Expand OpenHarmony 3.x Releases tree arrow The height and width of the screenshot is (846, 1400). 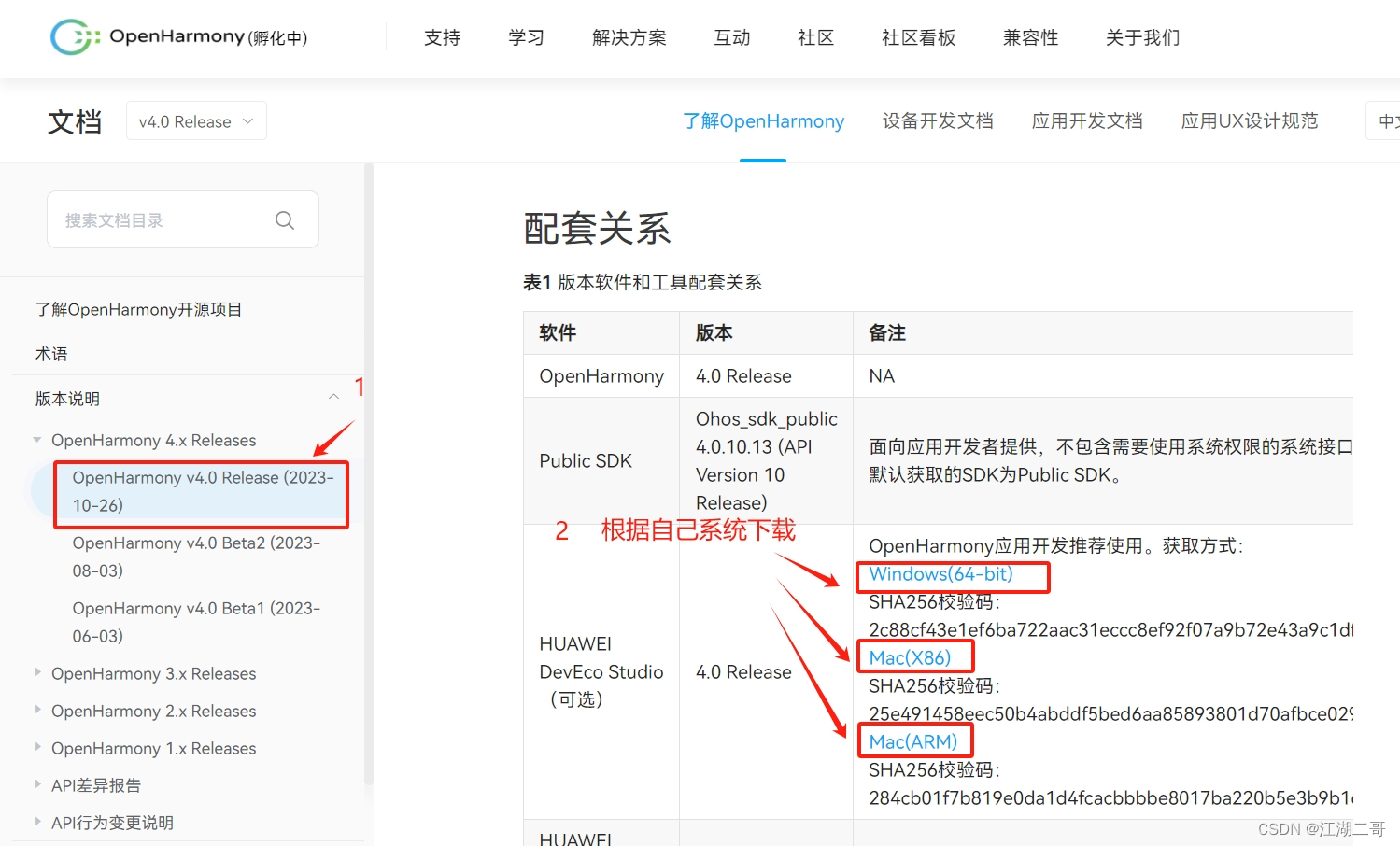(x=37, y=672)
